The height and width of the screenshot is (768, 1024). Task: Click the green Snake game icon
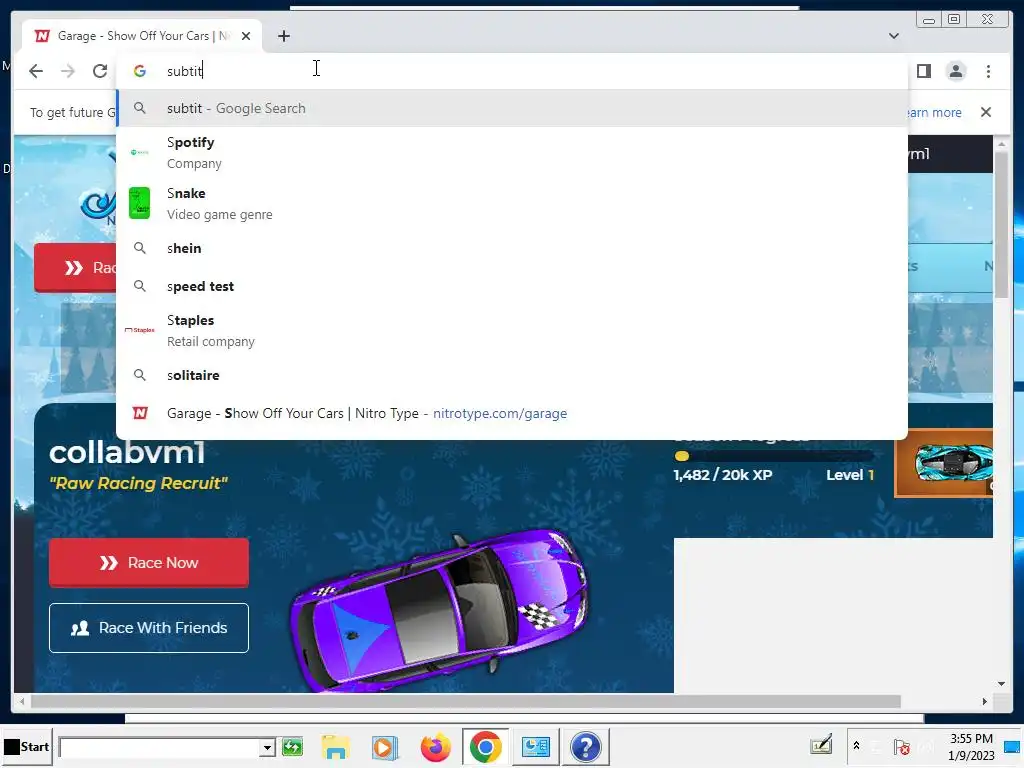click(139, 203)
